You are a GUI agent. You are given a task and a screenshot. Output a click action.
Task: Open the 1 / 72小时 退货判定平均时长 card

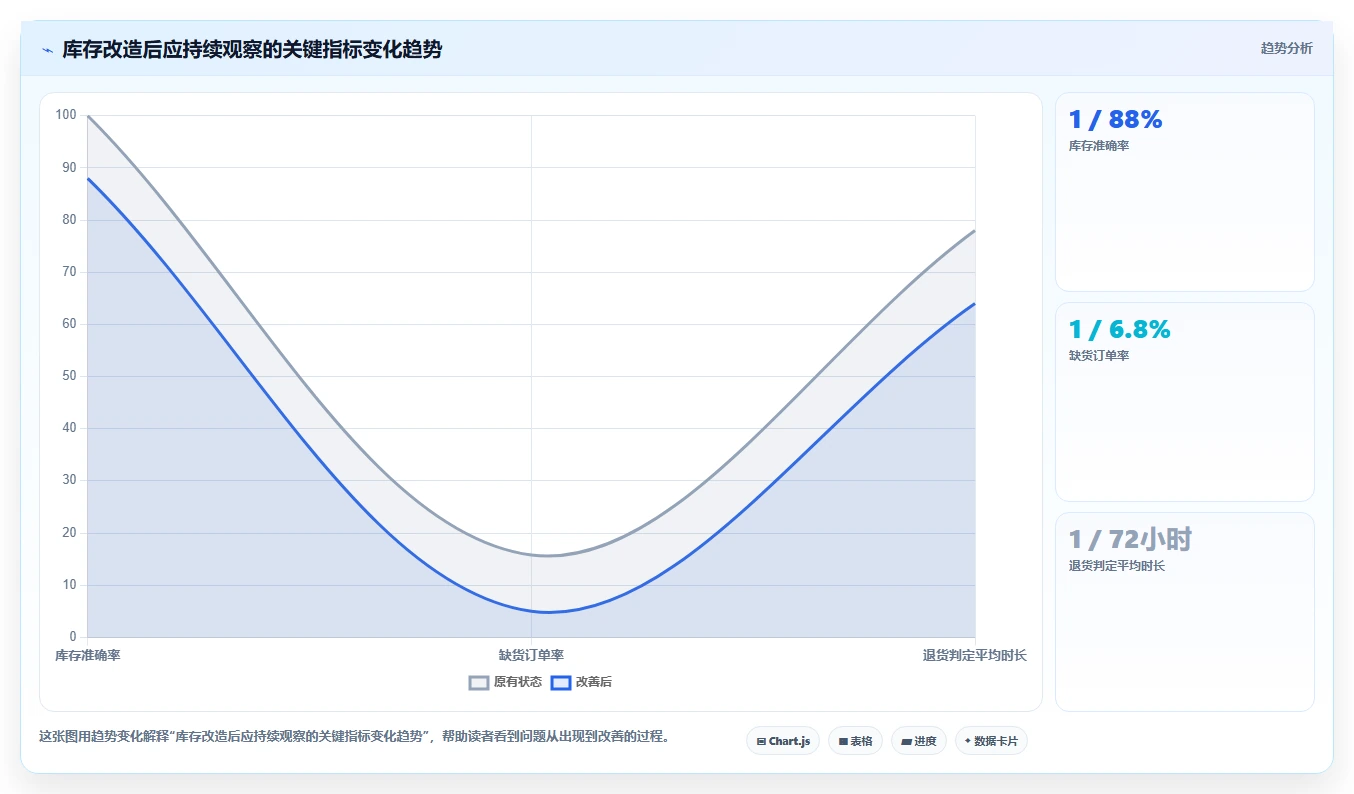tap(1184, 612)
